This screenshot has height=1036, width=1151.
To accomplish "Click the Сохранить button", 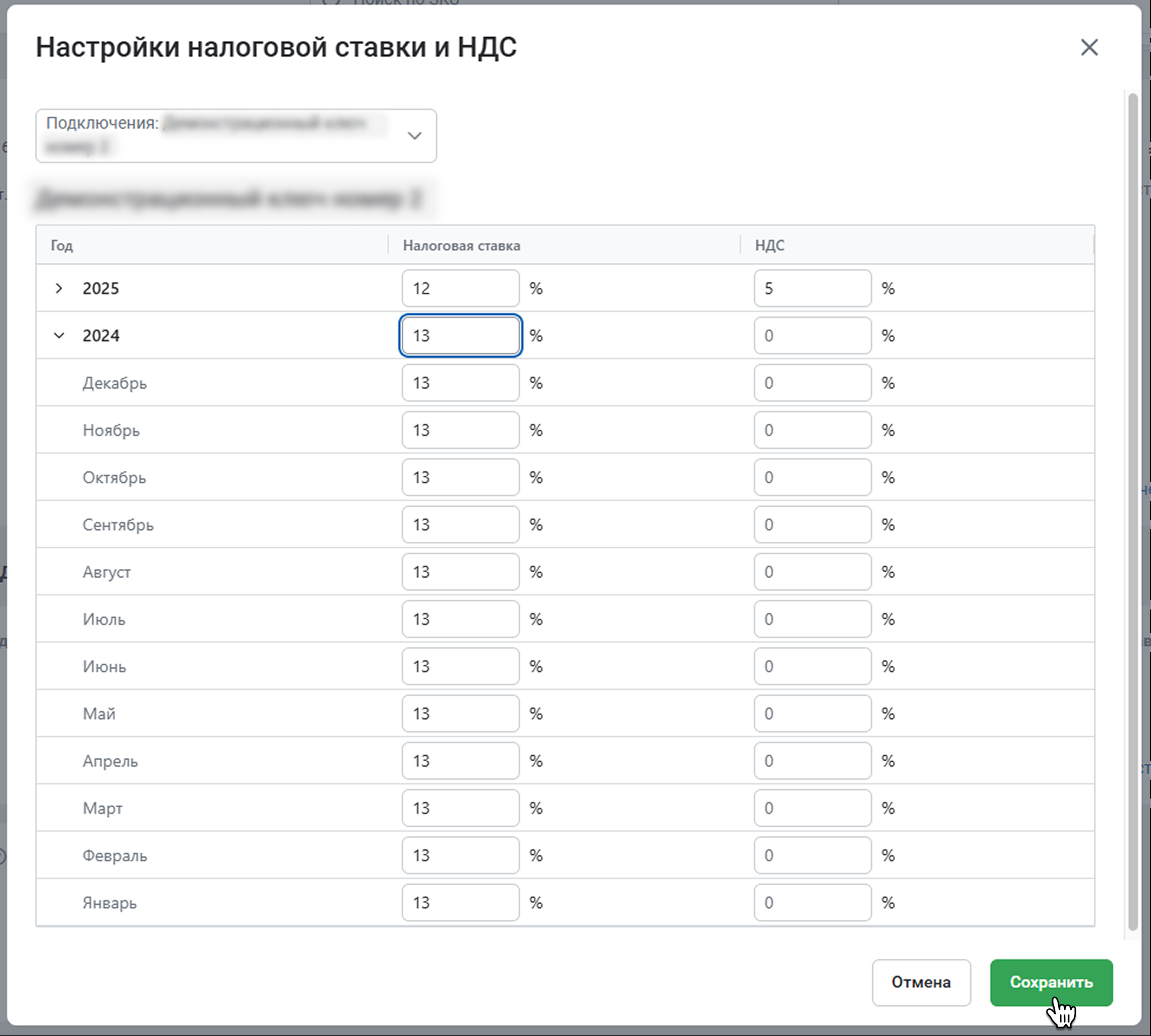I will [x=1051, y=982].
